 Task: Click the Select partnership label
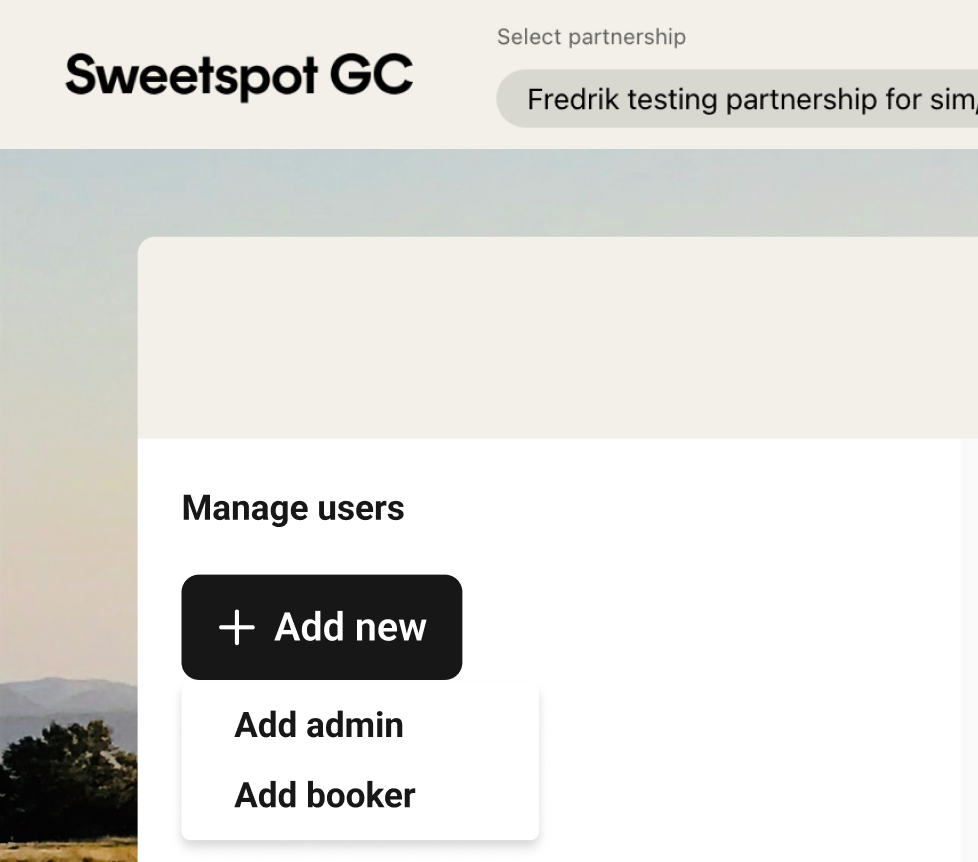591,37
